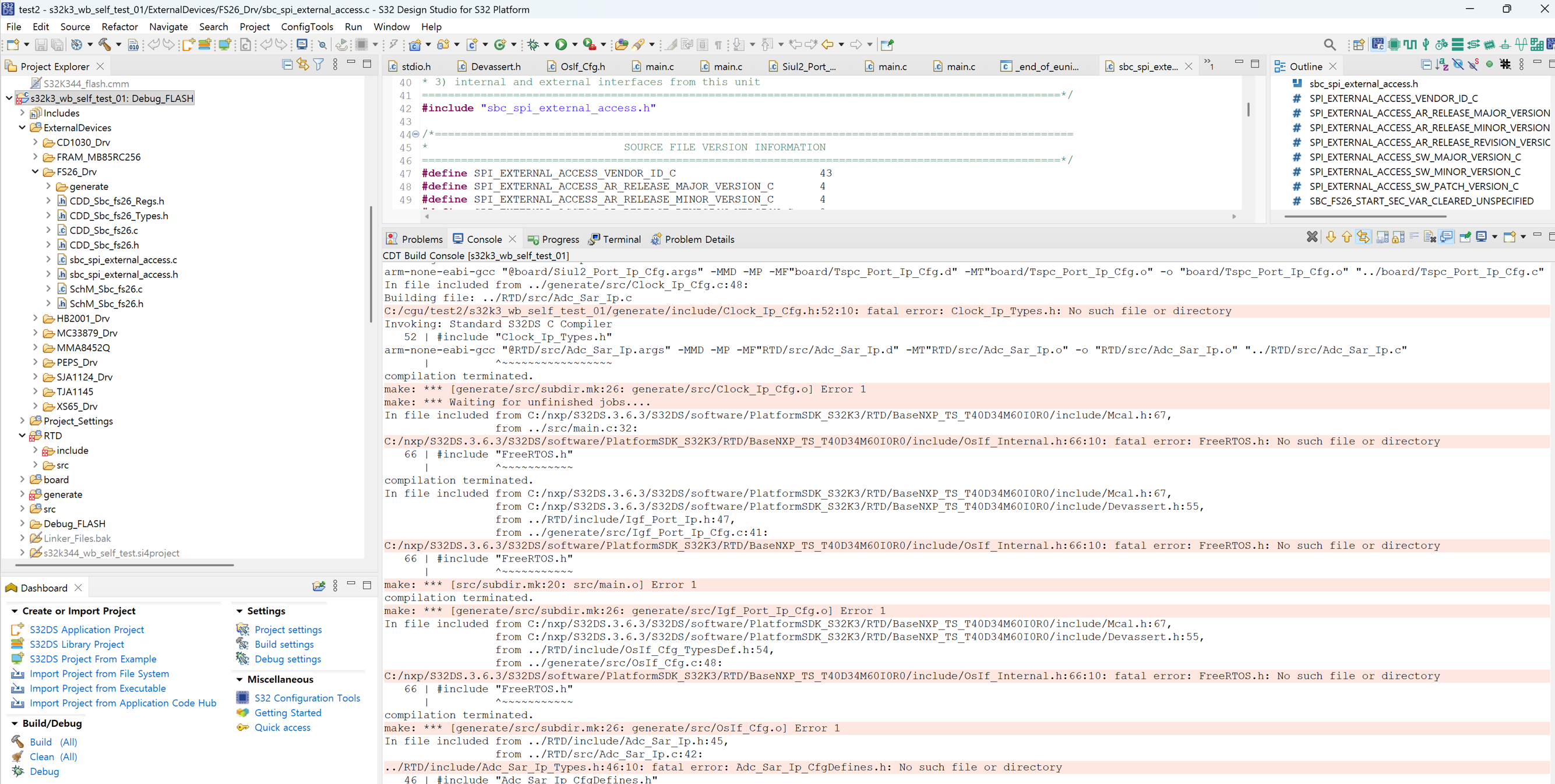Image resolution: width=1555 pixels, height=784 pixels.
Task: Toggle Show Whitespace Characters in the editor
Action: [x=718, y=44]
